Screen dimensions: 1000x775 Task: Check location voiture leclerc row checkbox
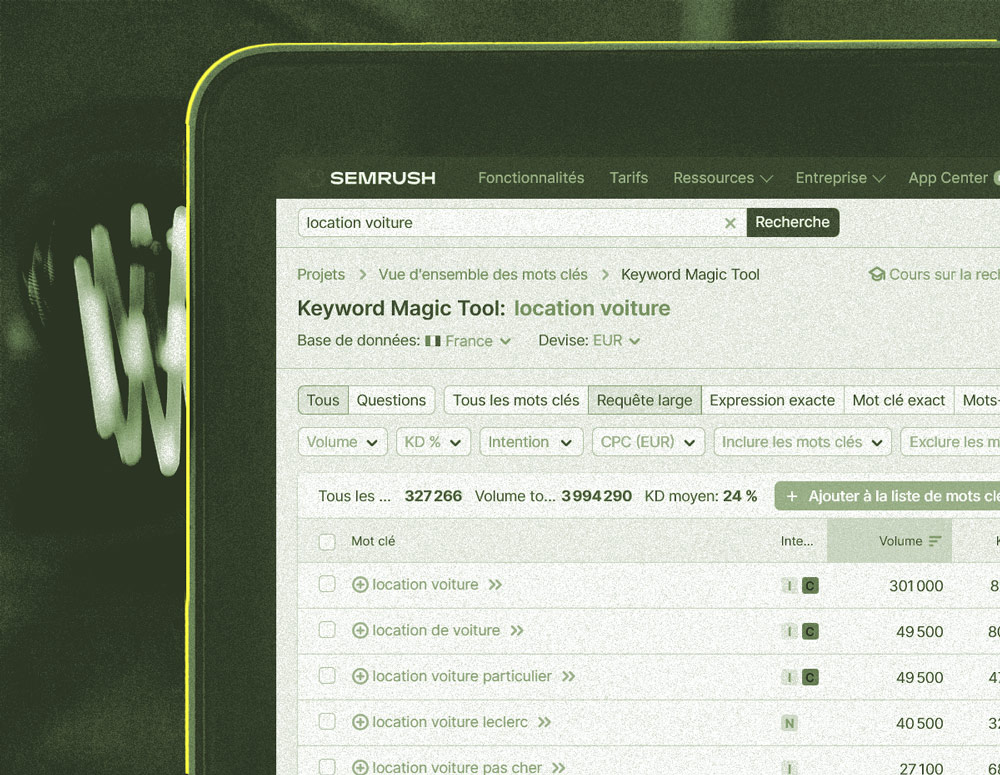point(327,722)
